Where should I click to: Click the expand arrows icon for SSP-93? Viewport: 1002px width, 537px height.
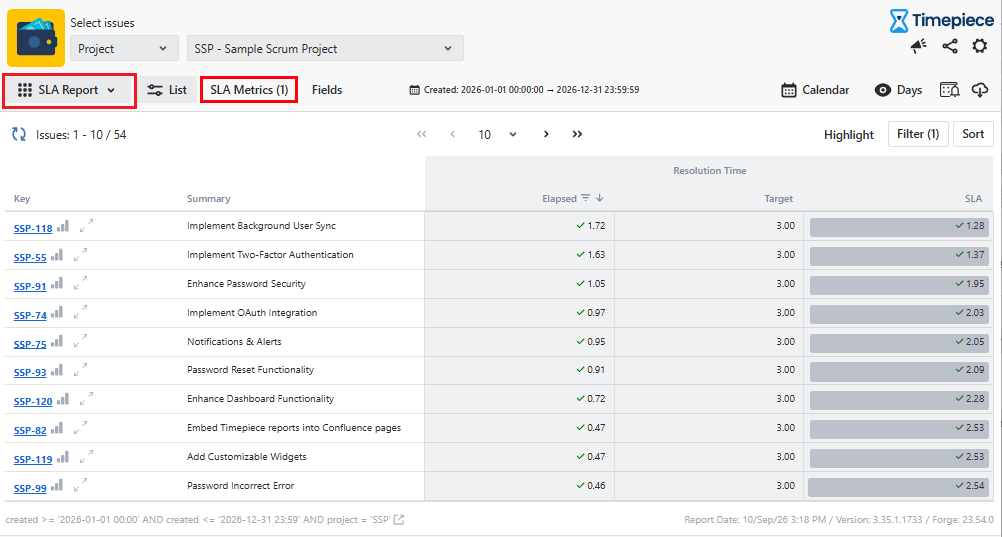[81, 370]
